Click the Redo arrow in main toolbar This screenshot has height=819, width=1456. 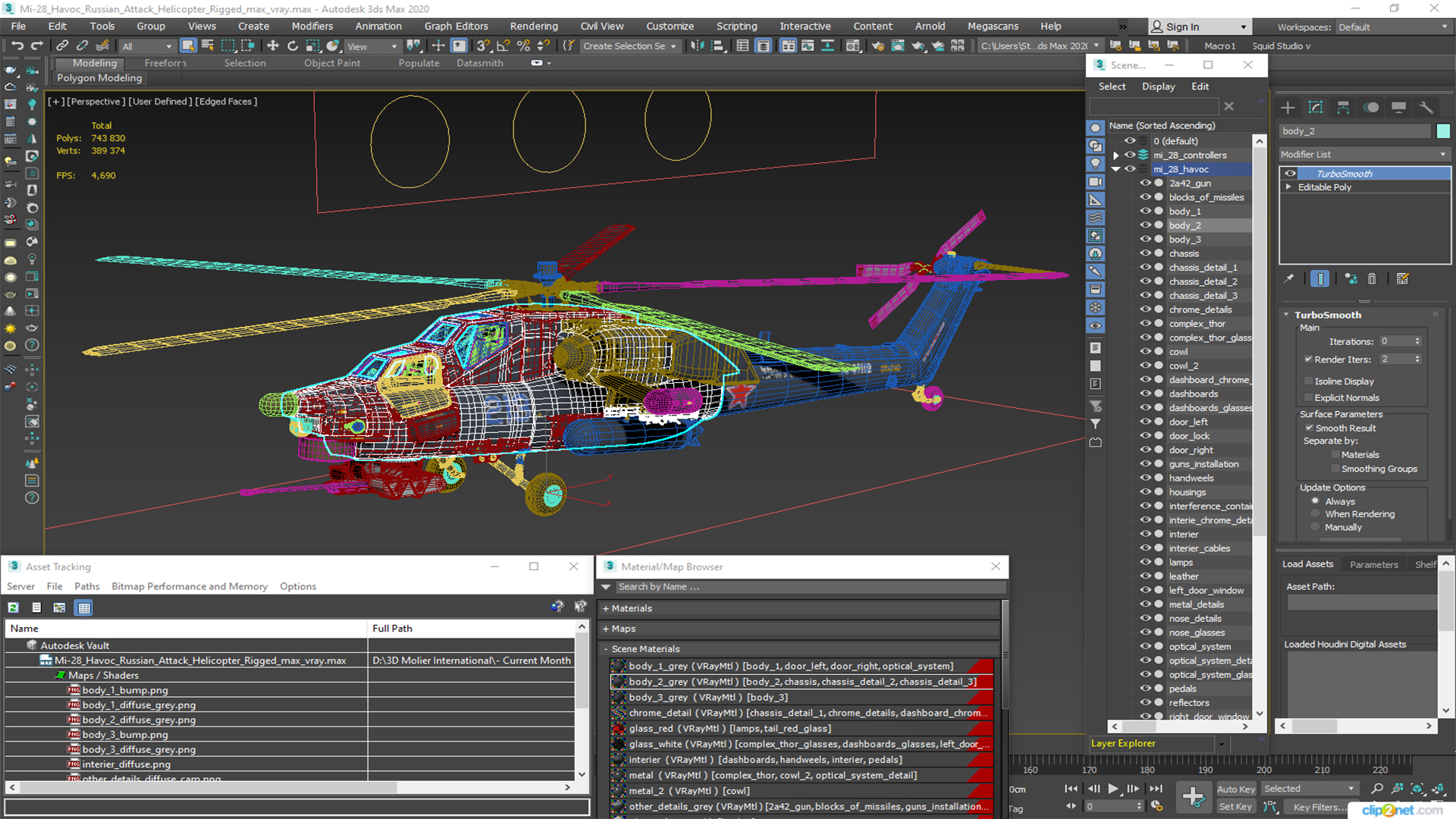pyautogui.click(x=36, y=46)
